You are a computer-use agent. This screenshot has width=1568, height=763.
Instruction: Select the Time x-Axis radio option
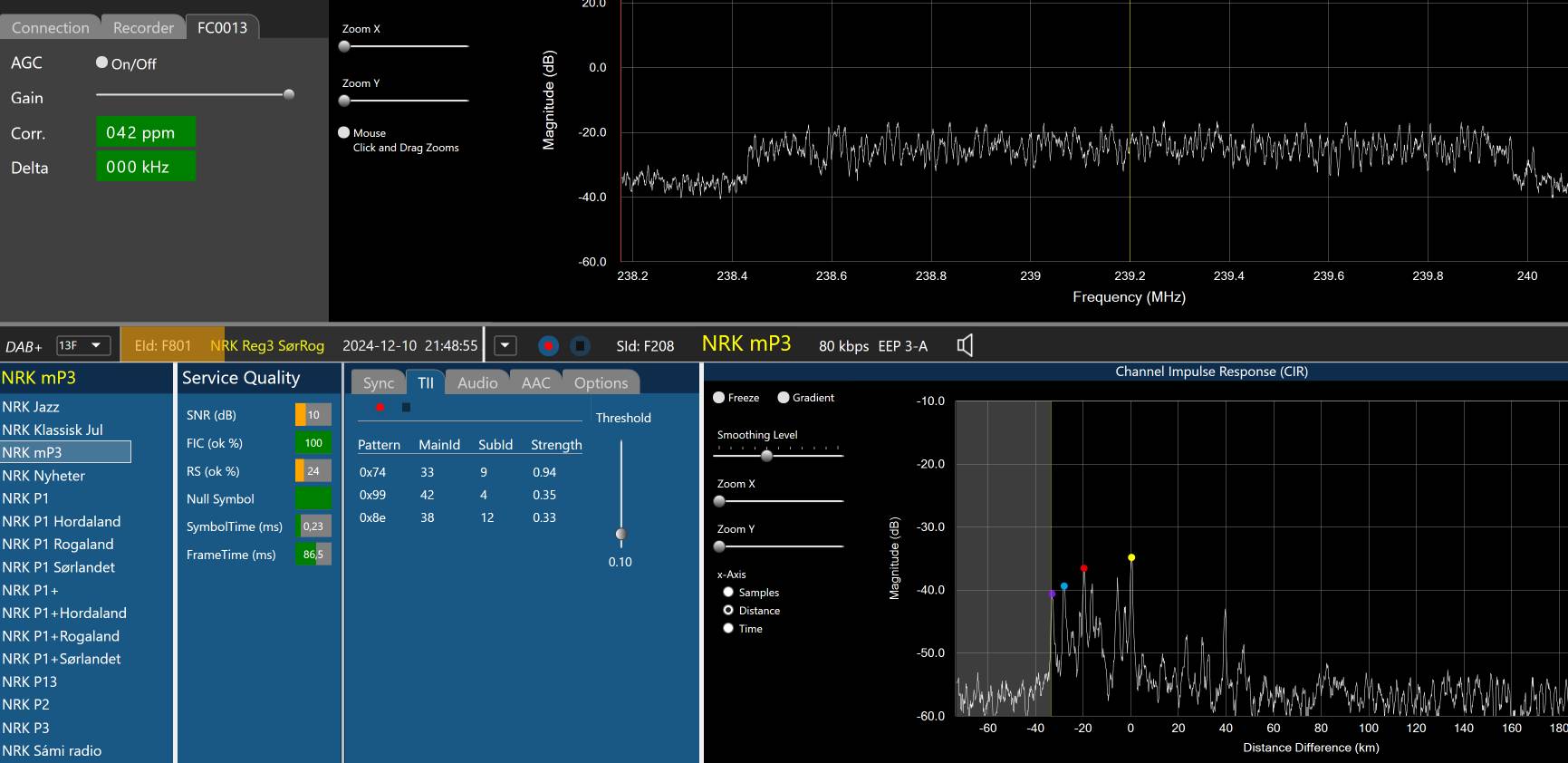[x=728, y=629]
